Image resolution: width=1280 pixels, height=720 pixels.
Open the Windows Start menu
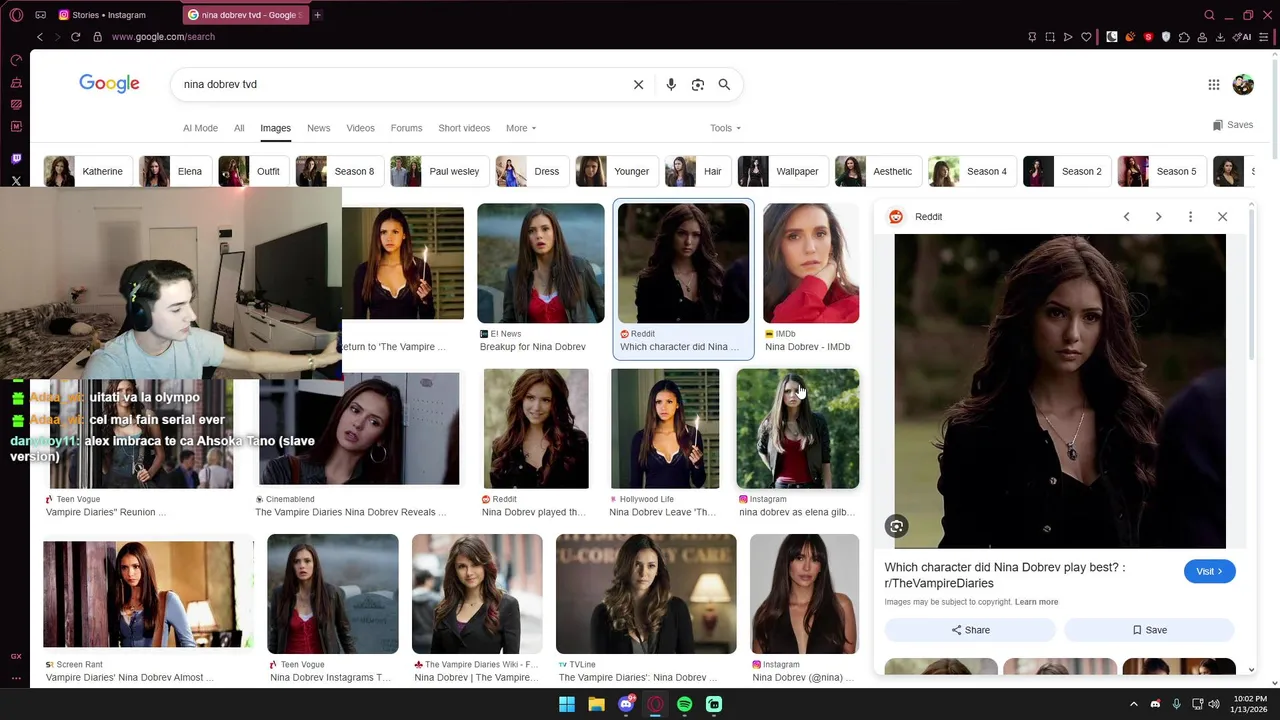point(567,704)
